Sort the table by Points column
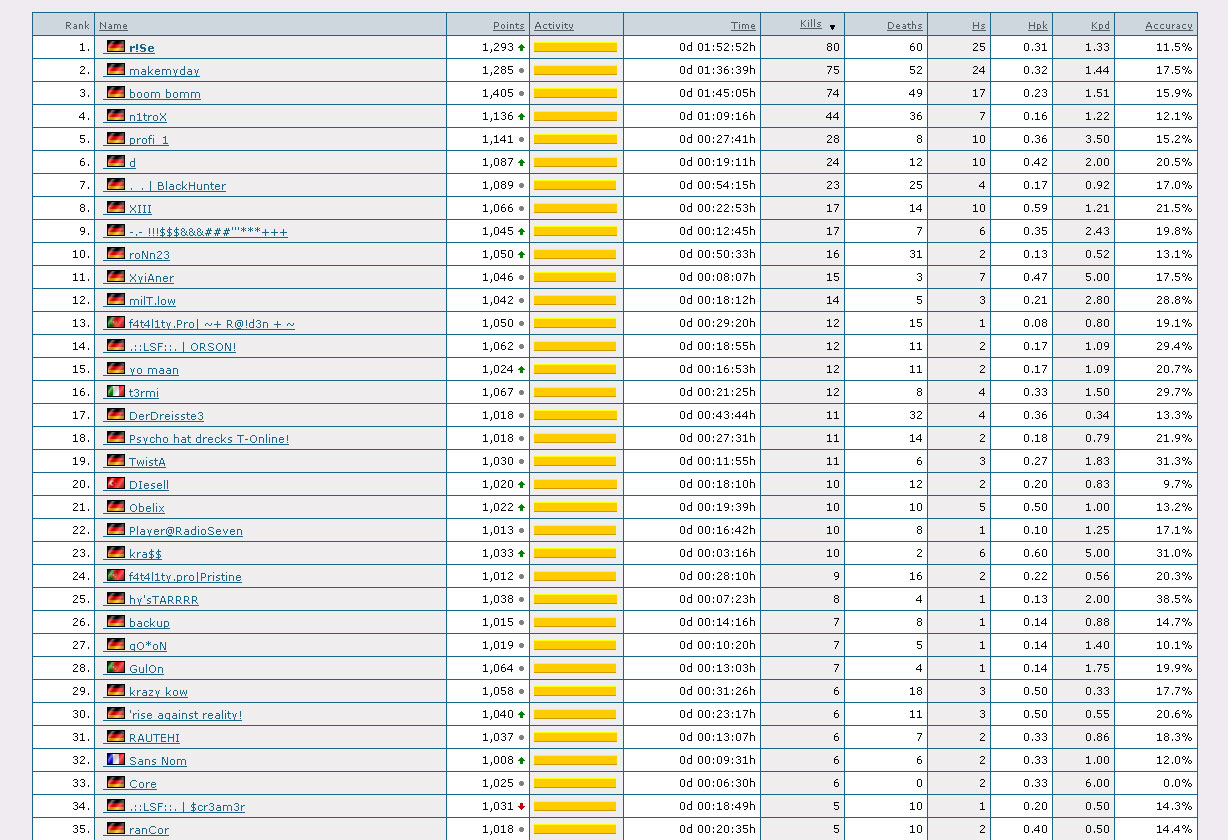 (x=508, y=25)
